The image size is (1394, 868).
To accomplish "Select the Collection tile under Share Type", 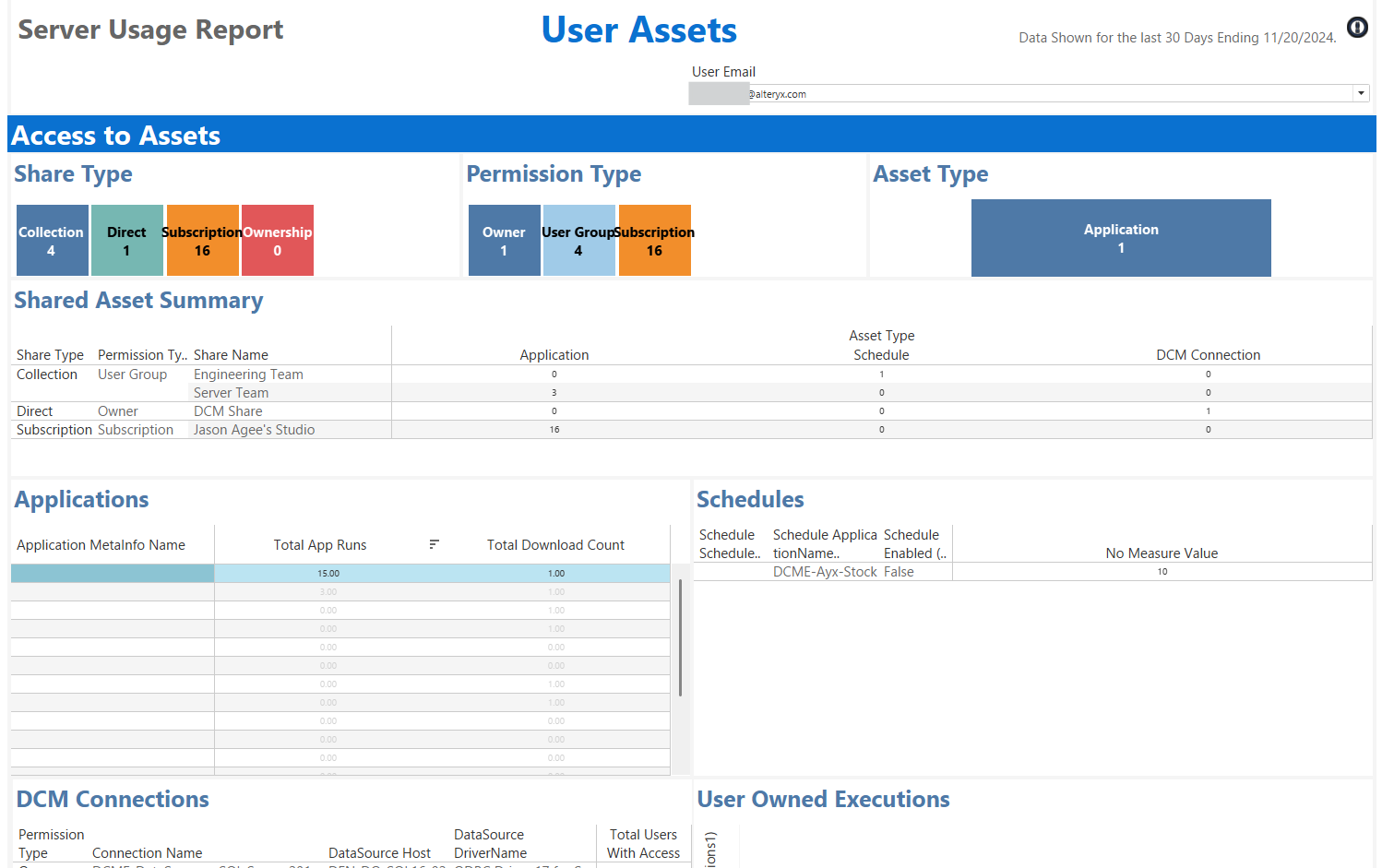I will (x=52, y=240).
